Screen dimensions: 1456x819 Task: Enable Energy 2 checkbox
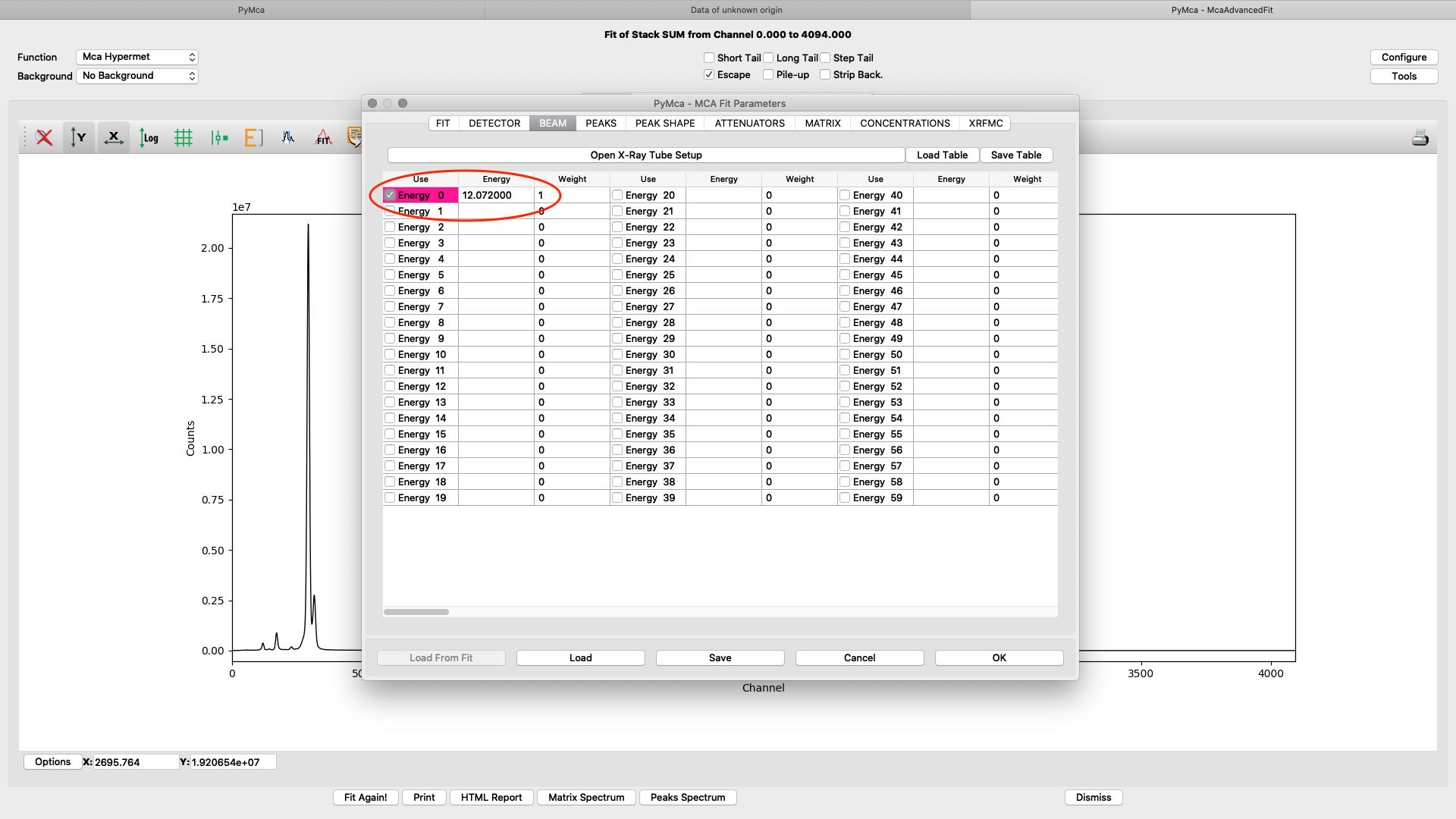390,227
